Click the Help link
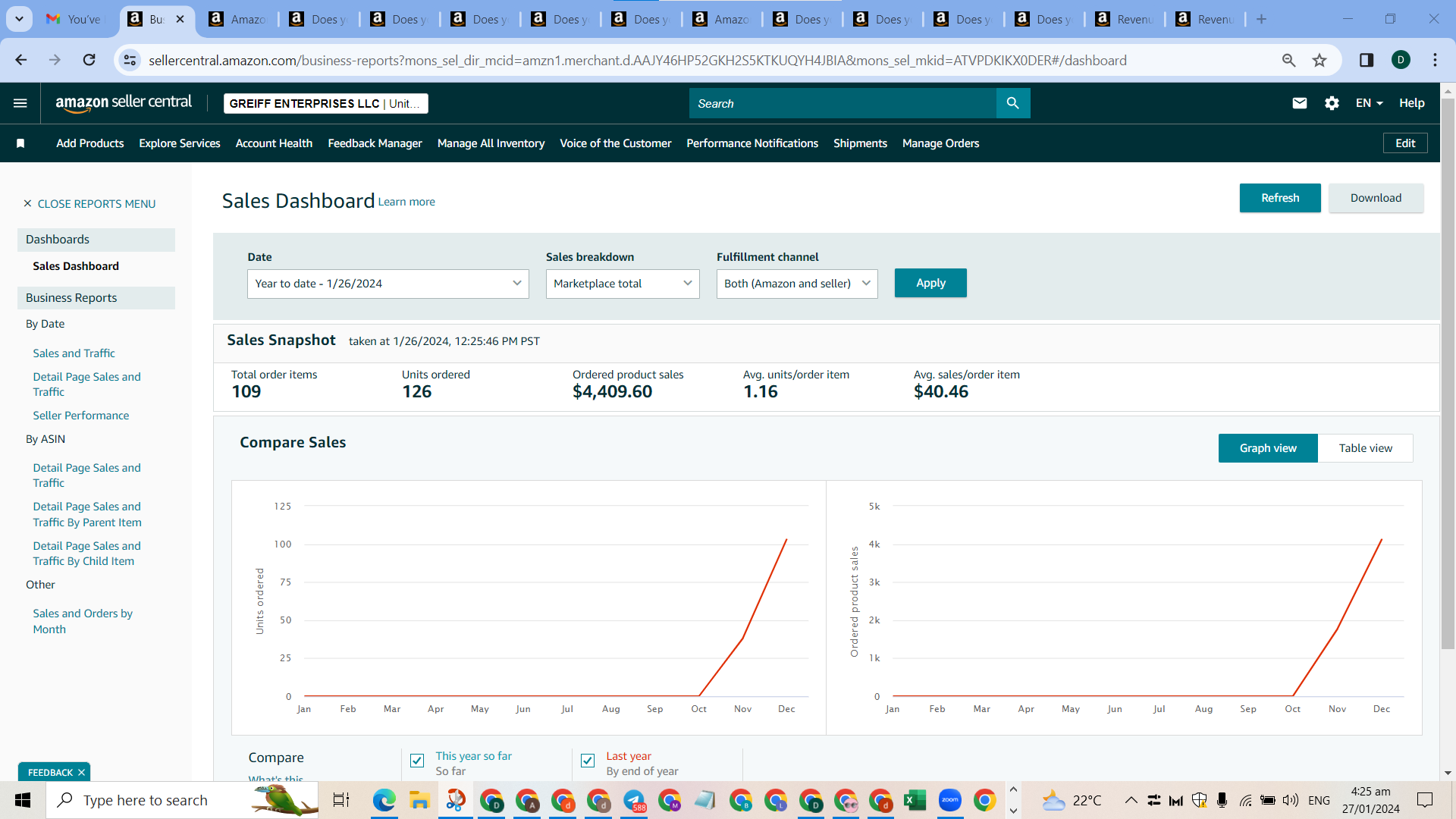This screenshot has width=1456, height=819. point(1411,103)
